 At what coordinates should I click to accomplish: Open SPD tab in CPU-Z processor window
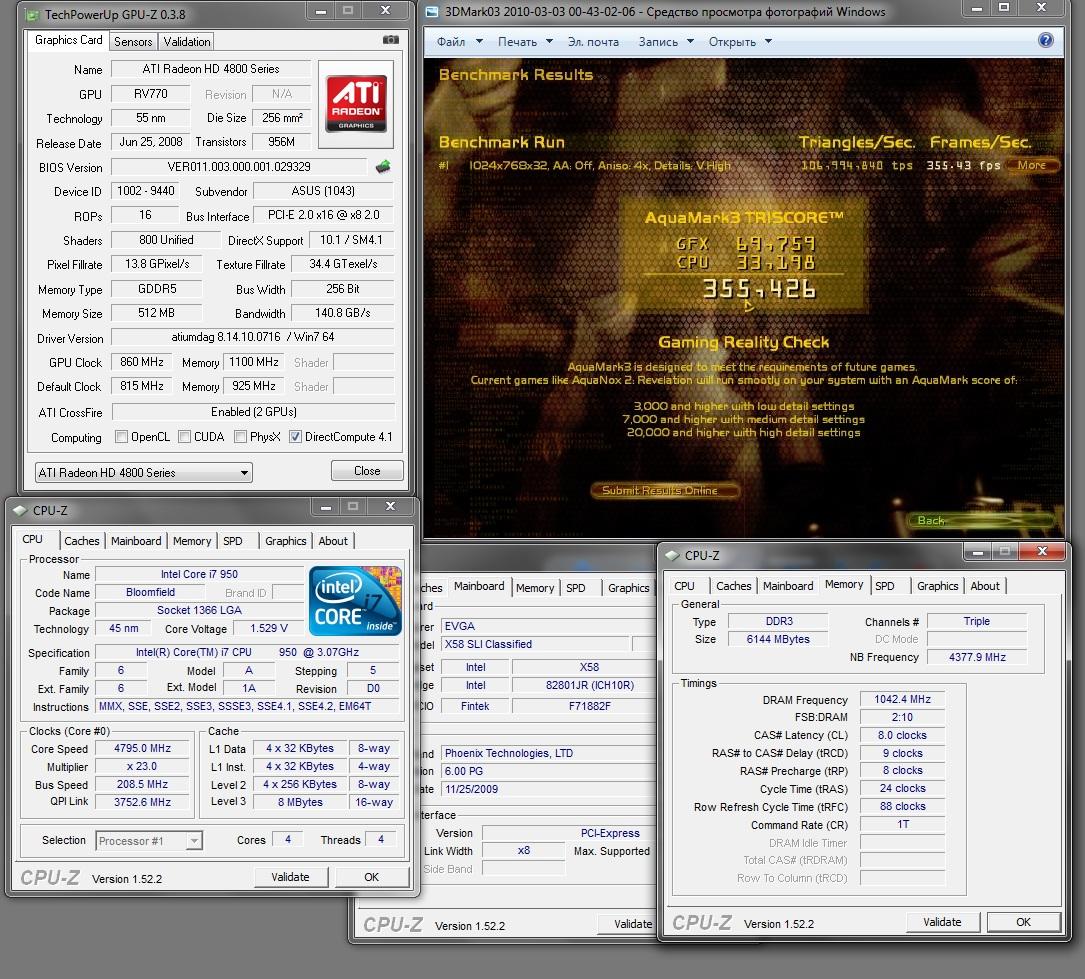click(232, 541)
